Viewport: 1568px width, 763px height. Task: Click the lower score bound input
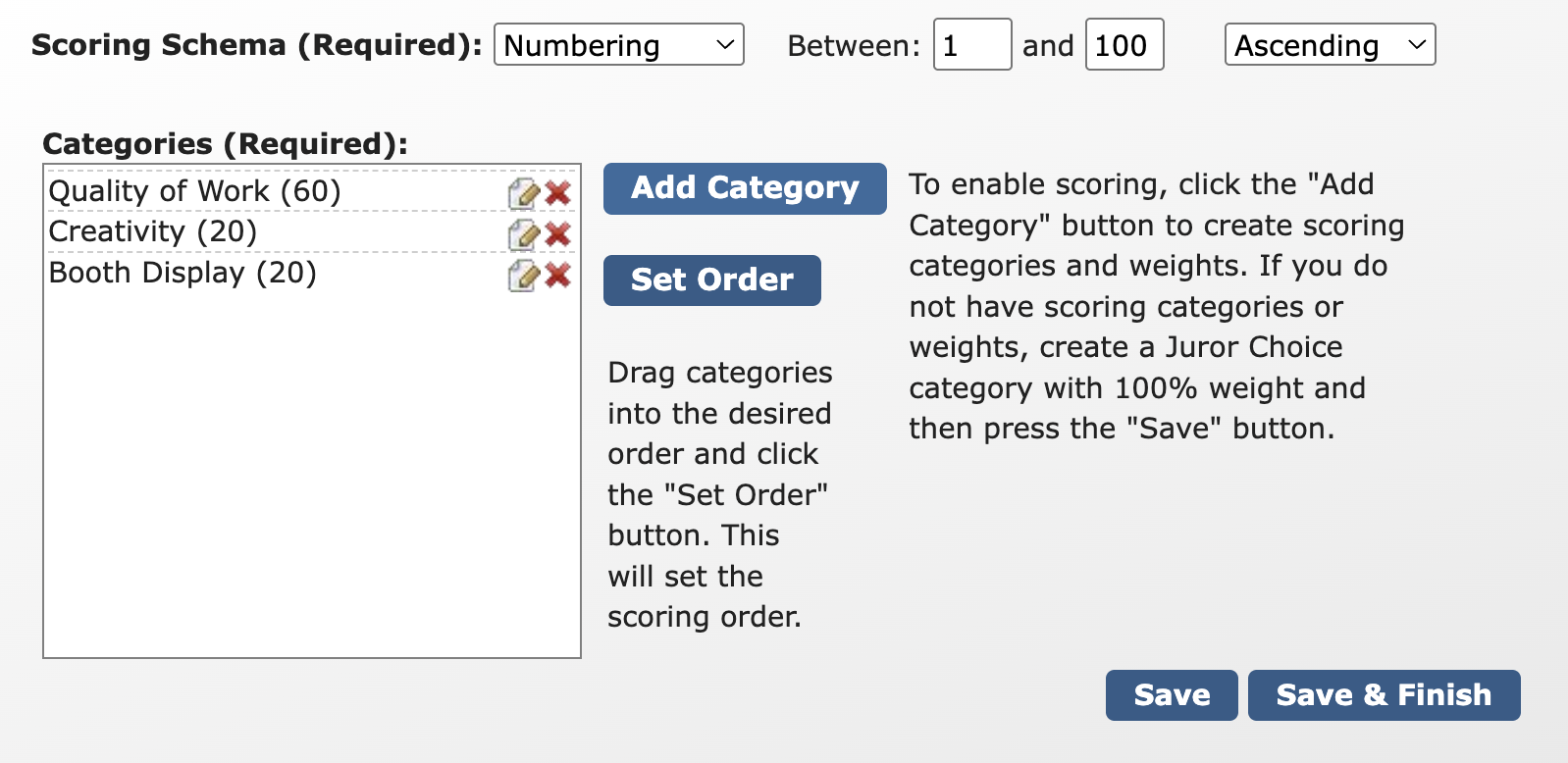[970, 44]
